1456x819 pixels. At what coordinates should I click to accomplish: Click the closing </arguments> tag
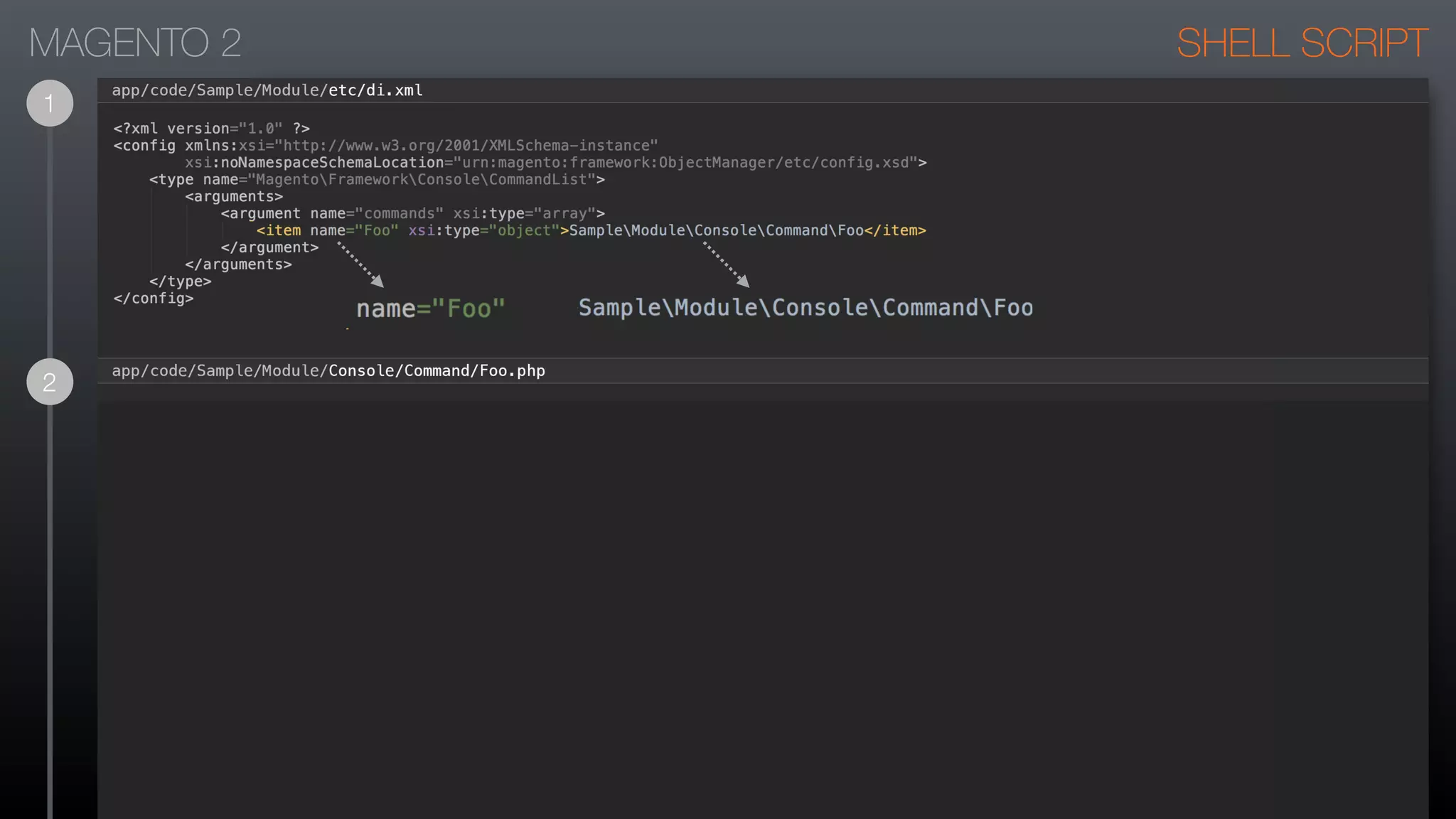(238, 264)
